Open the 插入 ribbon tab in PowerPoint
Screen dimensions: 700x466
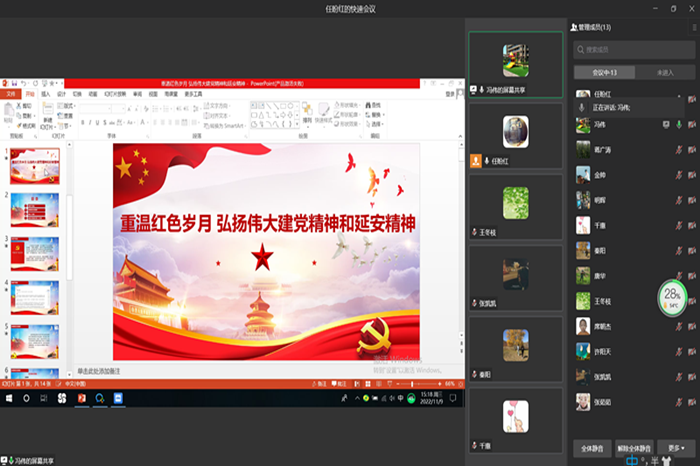click(x=44, y=93)
